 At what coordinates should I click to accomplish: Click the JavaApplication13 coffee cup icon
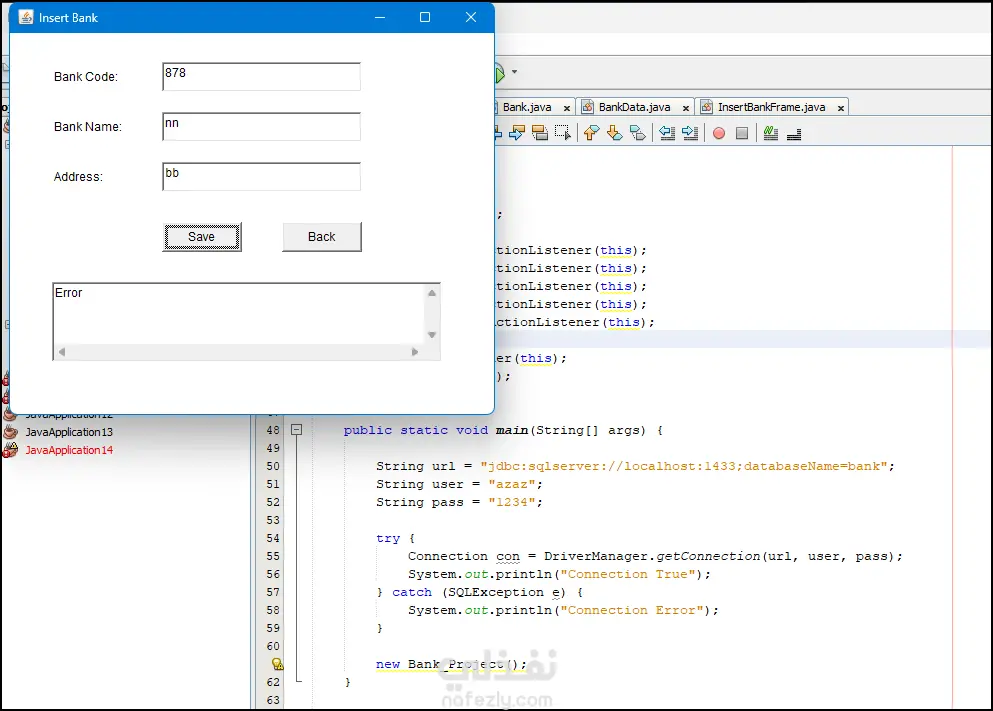10,432
